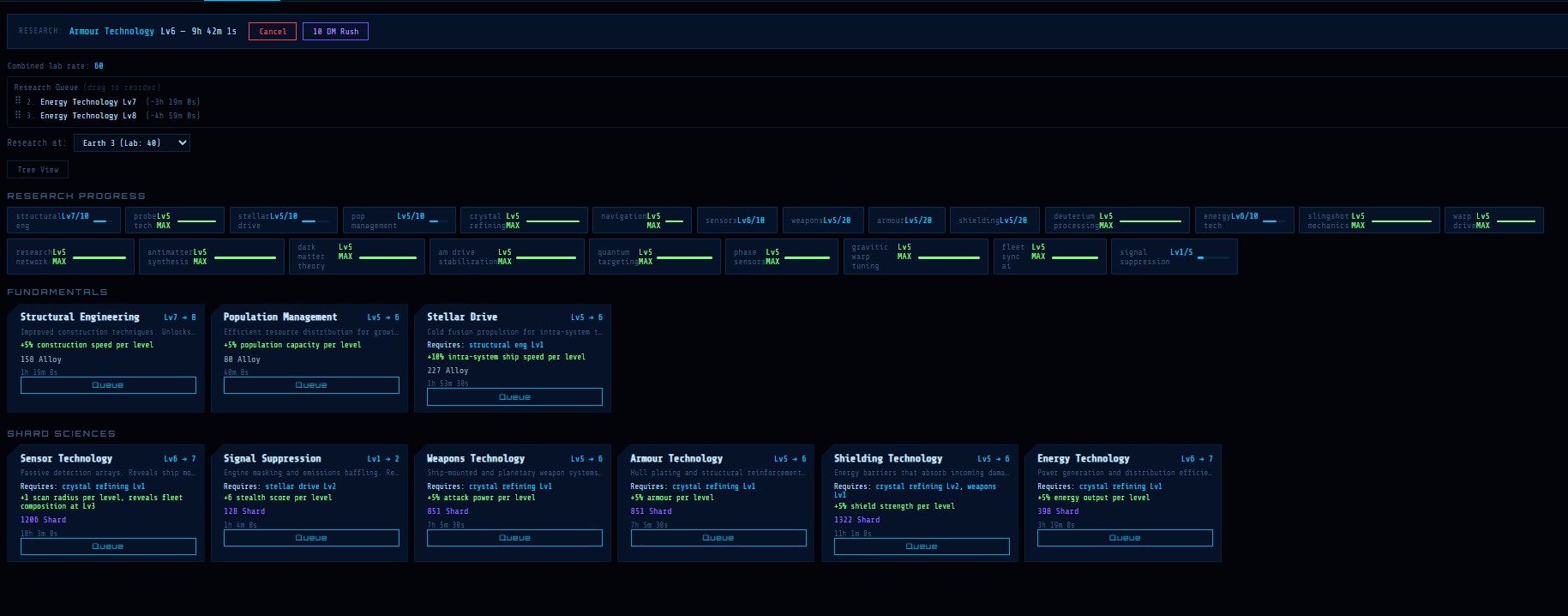Click drag handle for Energy Technology Lv7
Viewport: 1568px width, 616px height.
click(18, 101)
